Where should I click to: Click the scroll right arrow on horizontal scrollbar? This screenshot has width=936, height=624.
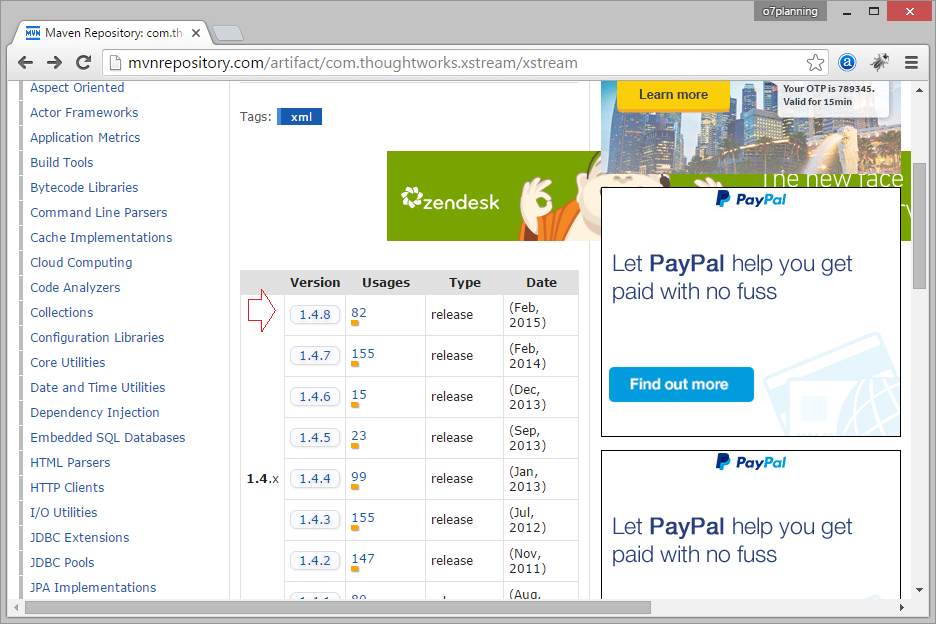click(901, 608)
